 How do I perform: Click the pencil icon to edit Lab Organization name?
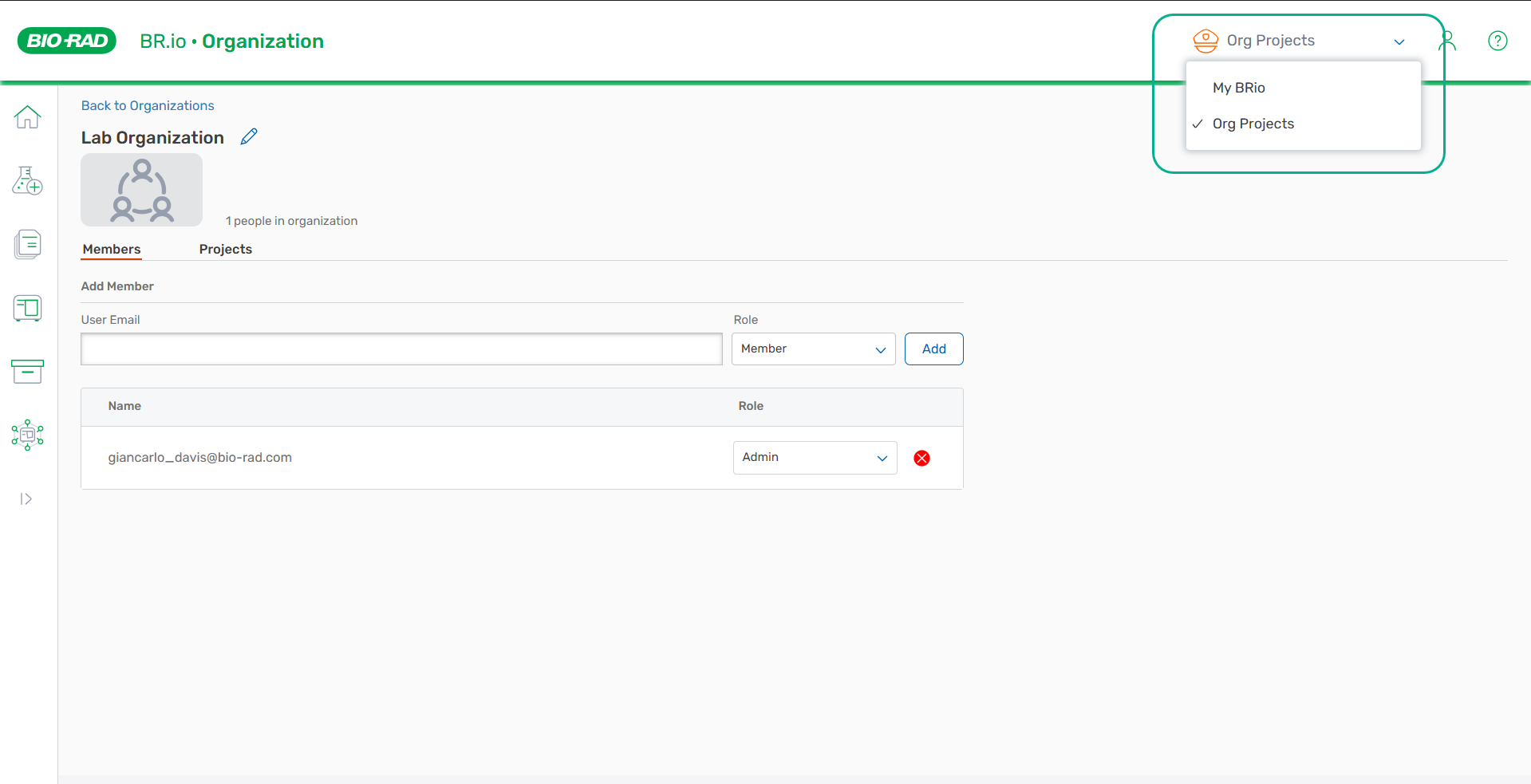[249, 137]
